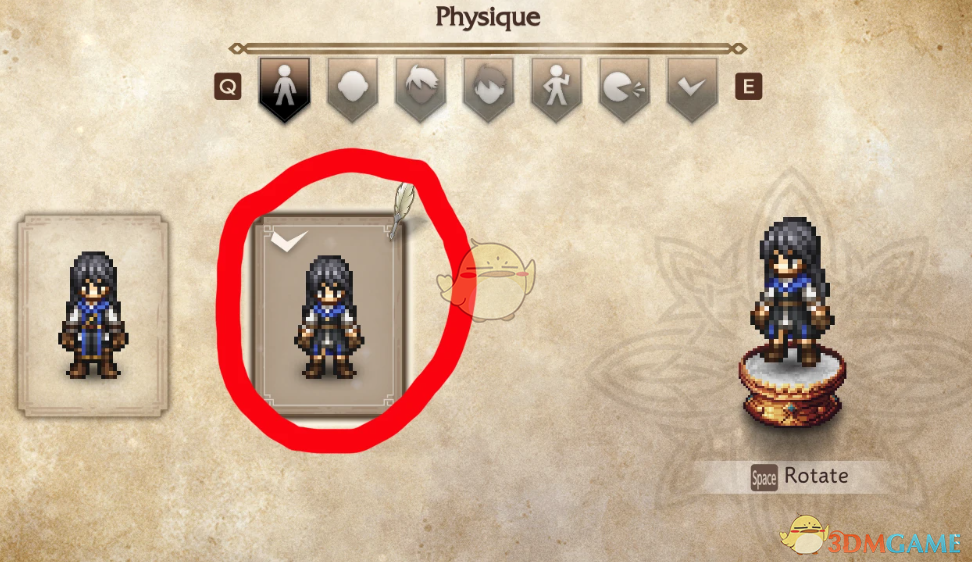
Task: Switch to the spiky hairstyle tab icon
Action: tap(420, 89)
